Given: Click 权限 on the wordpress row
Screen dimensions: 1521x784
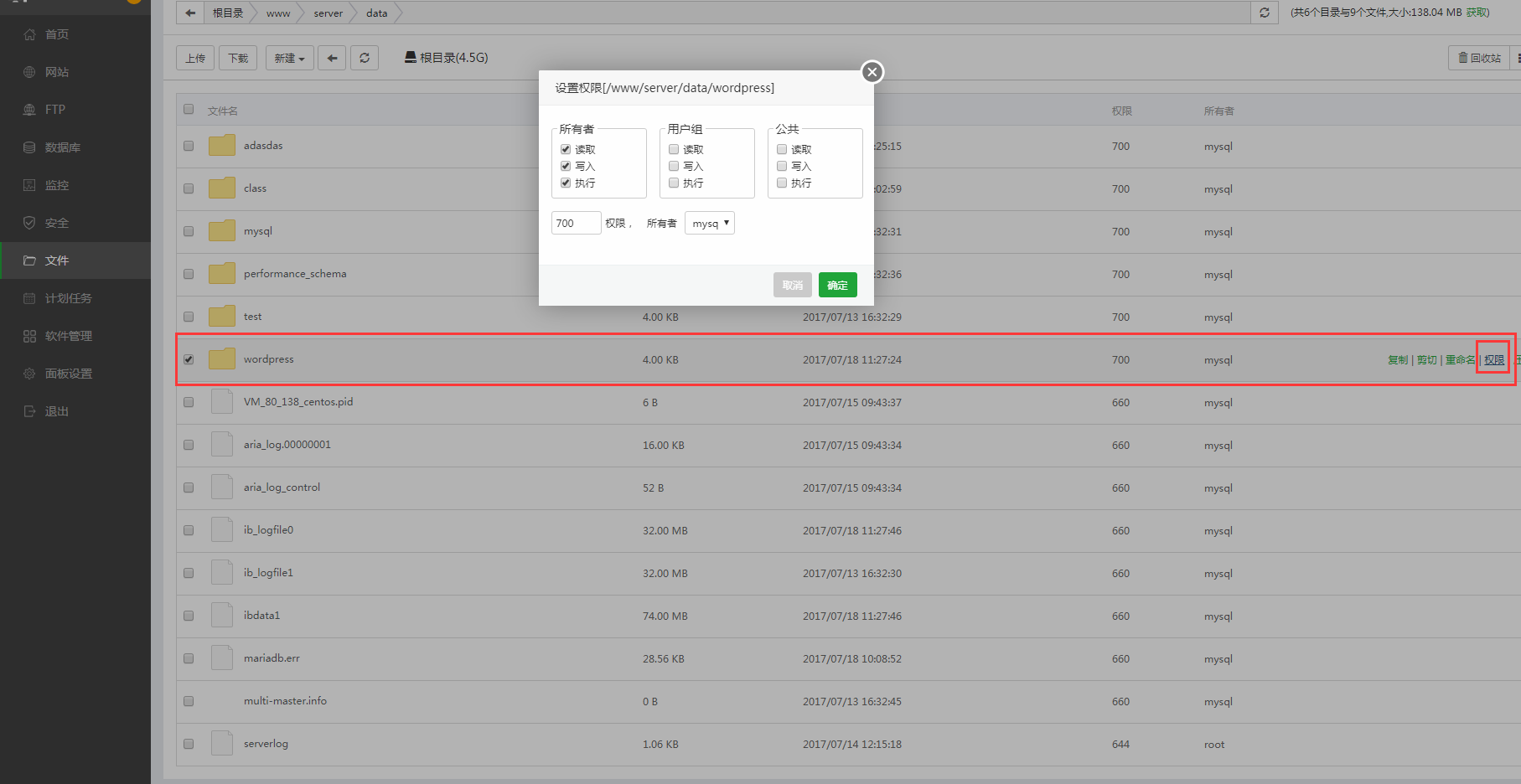Looking at the screenshot, I should pyautogui.click(x=1494, y=360).
